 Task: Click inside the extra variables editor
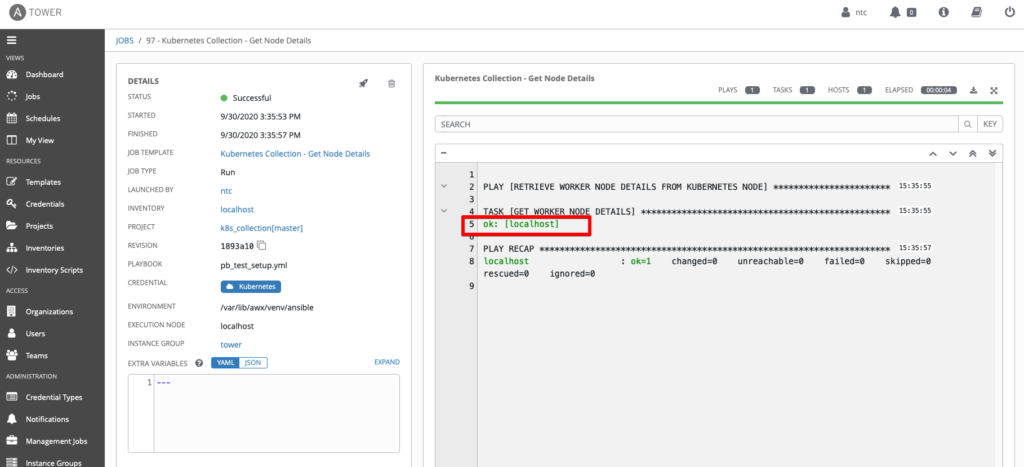[x=276, y=413]
